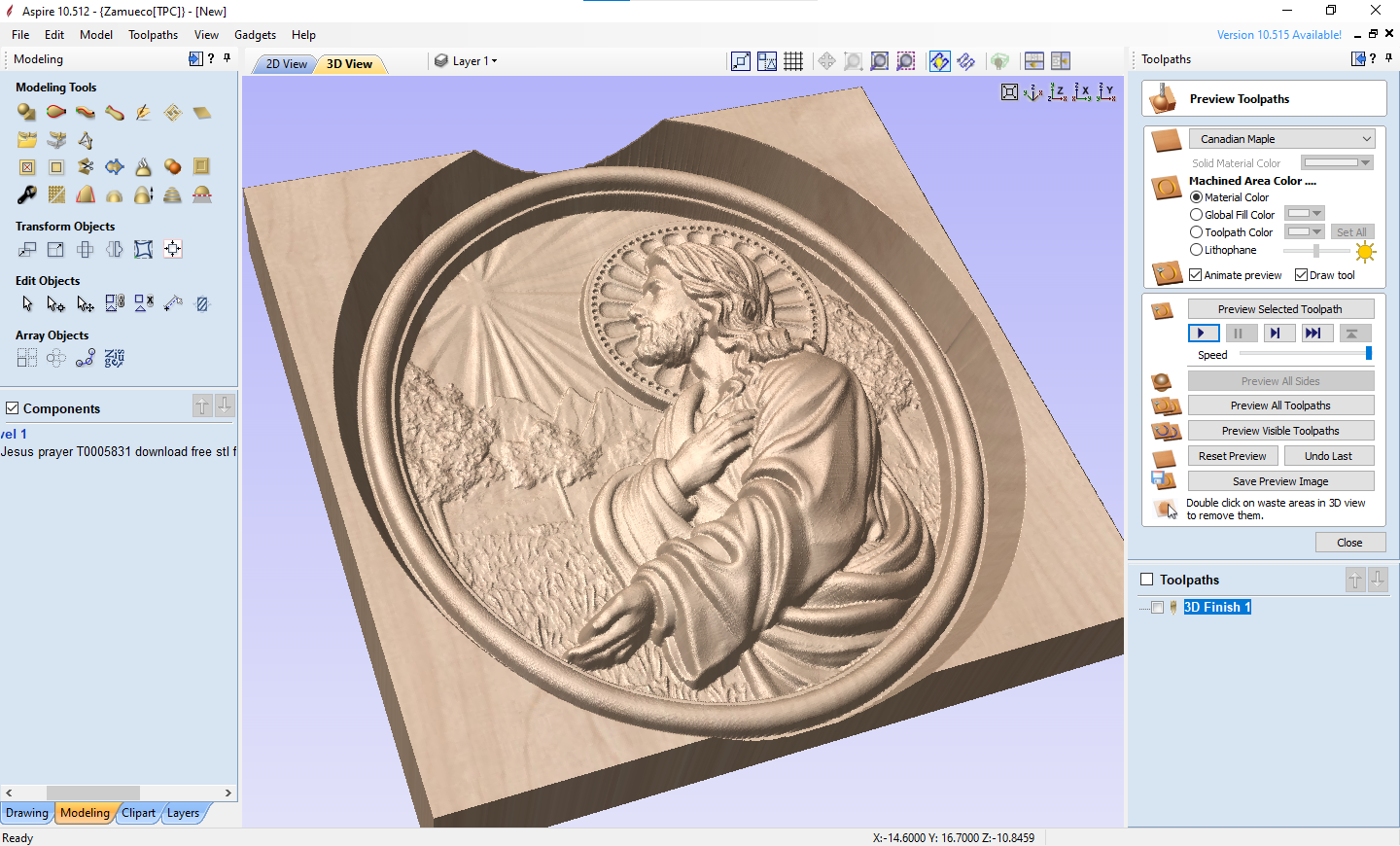The width and height of the screenshot is (1400, 846).
Task: Click the Array Copy tool icon
Action: [27, 358]
